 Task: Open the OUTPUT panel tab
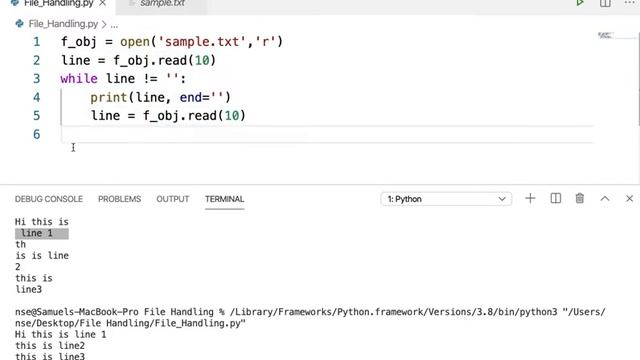[173, 199]
